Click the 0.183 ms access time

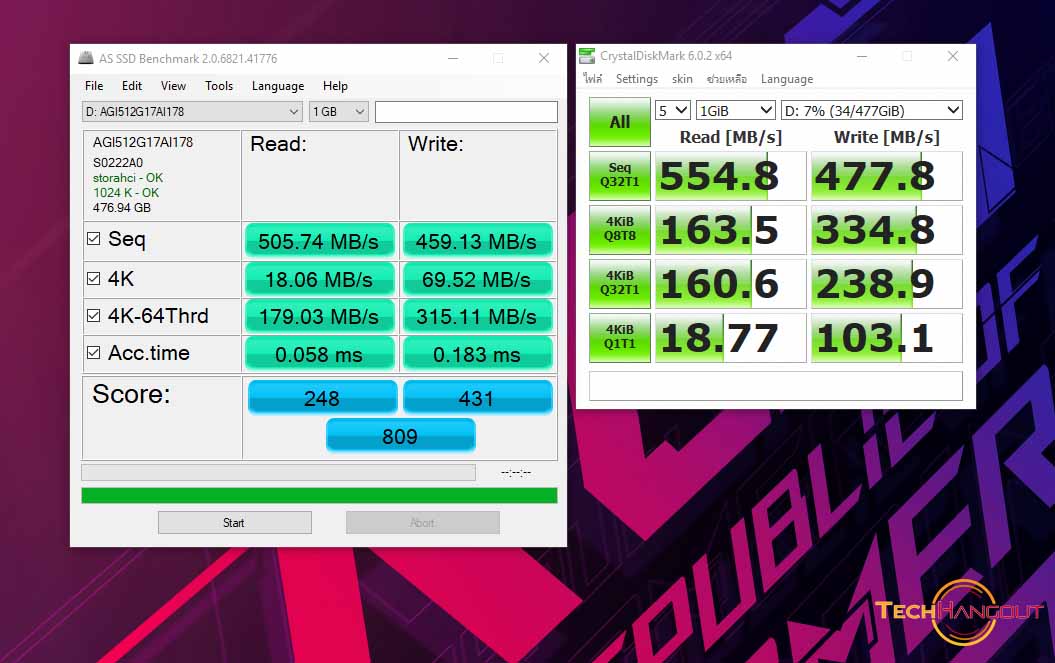pos(477,354)
